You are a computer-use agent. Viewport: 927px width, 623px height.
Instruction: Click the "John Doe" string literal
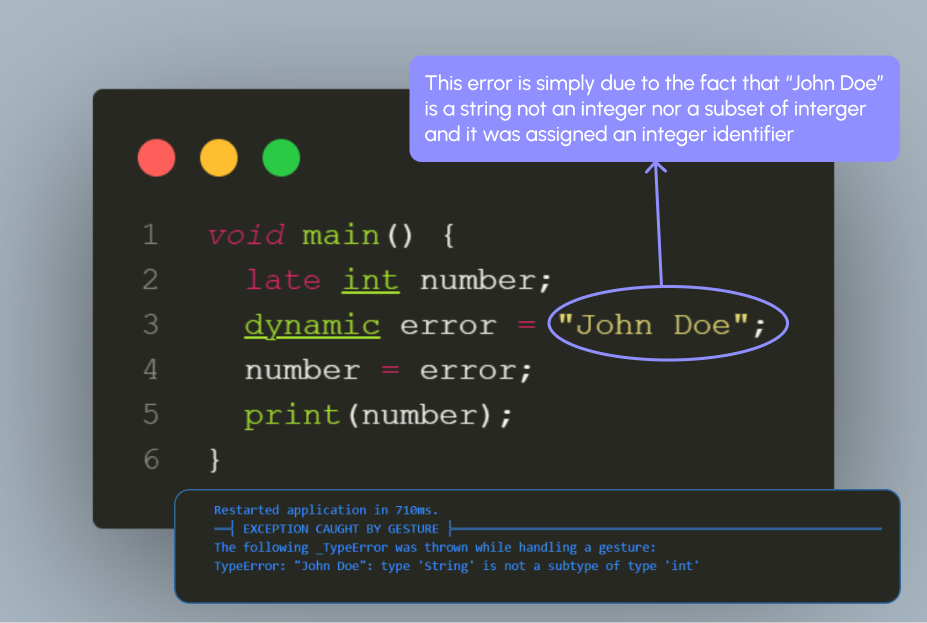coord(653,325)
